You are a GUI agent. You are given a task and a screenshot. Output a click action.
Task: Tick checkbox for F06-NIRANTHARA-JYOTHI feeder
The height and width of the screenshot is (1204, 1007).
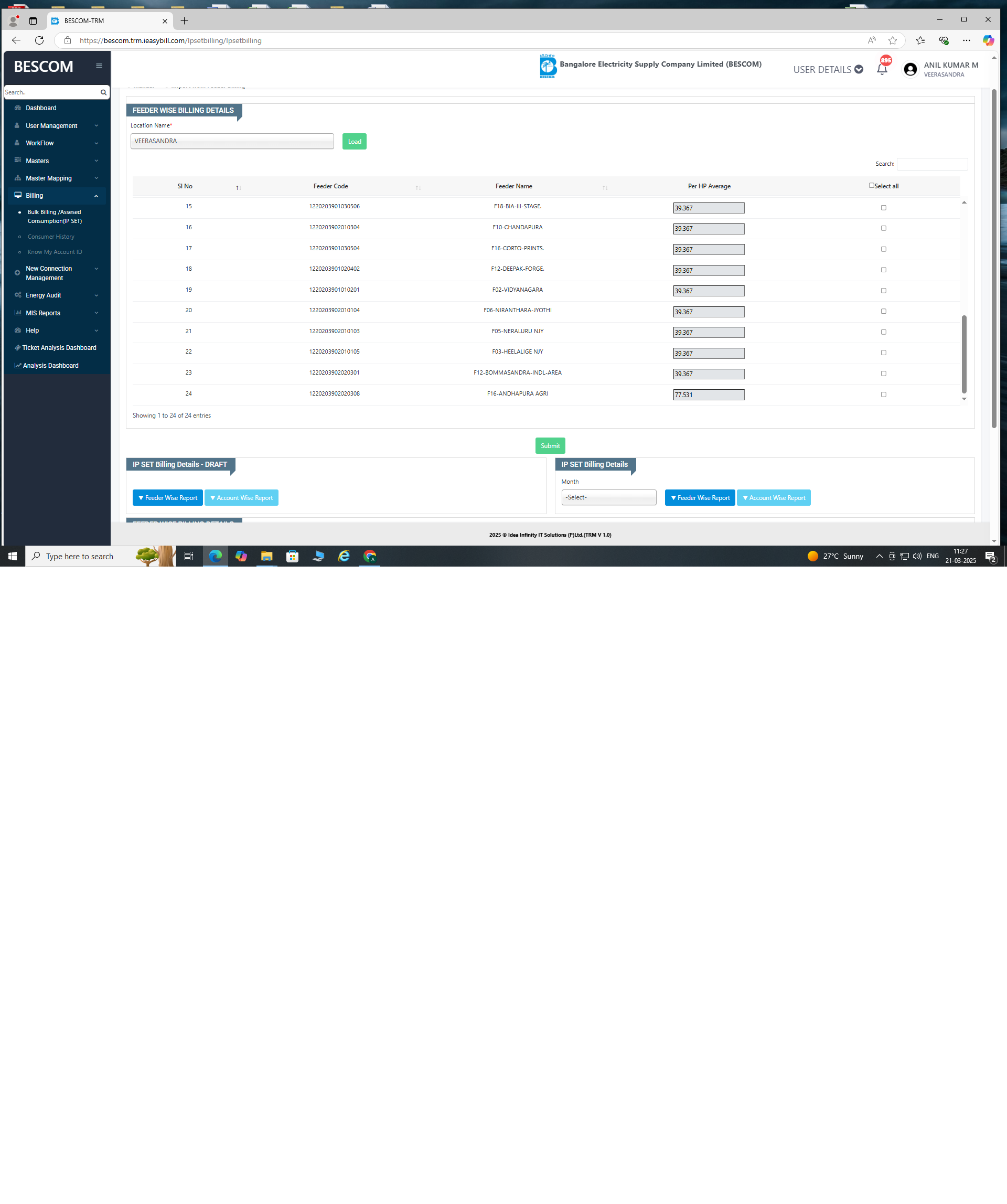click(883, 311)
